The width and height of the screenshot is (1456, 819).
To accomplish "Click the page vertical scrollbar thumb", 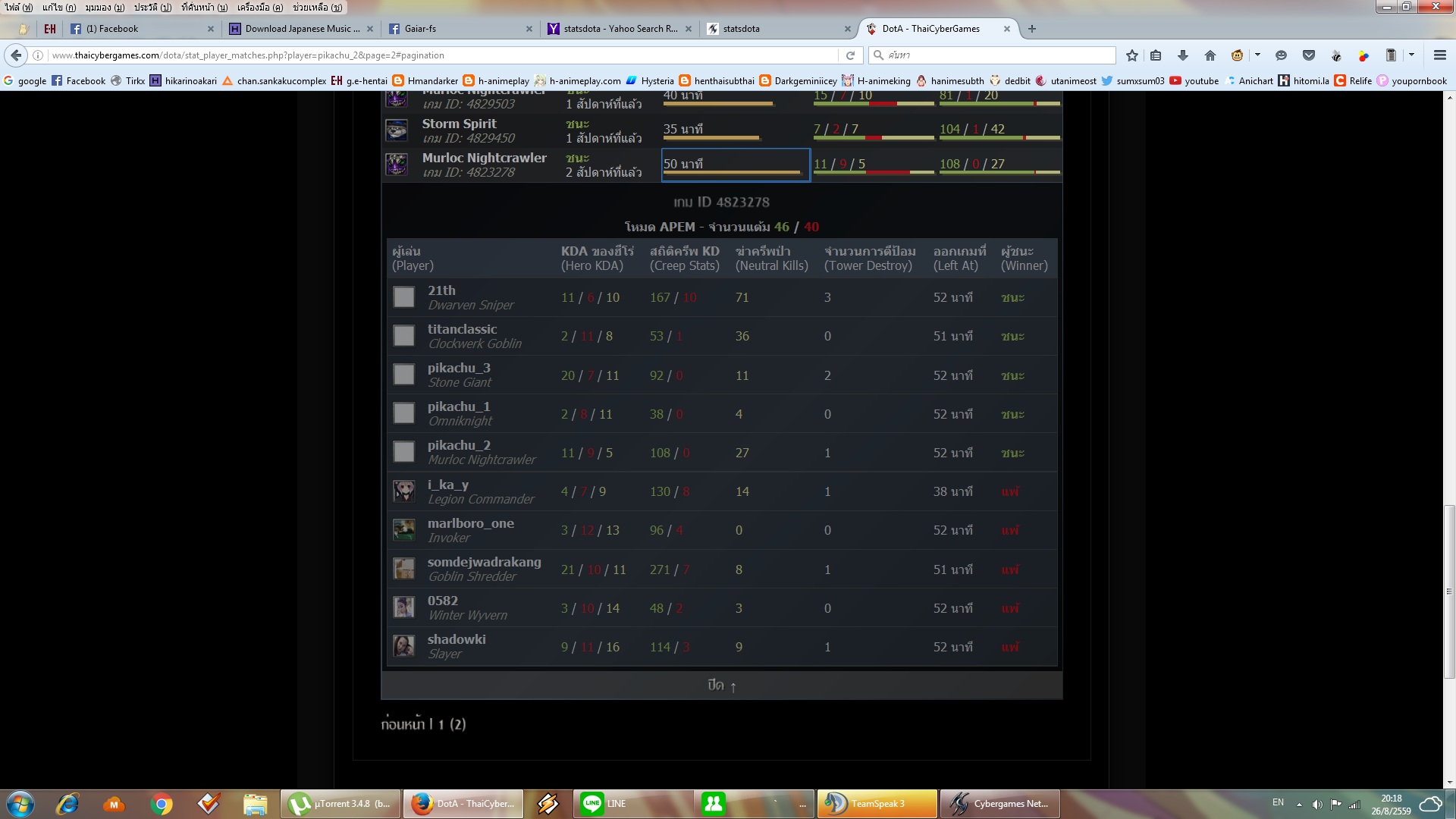I will pos(1449,591).
